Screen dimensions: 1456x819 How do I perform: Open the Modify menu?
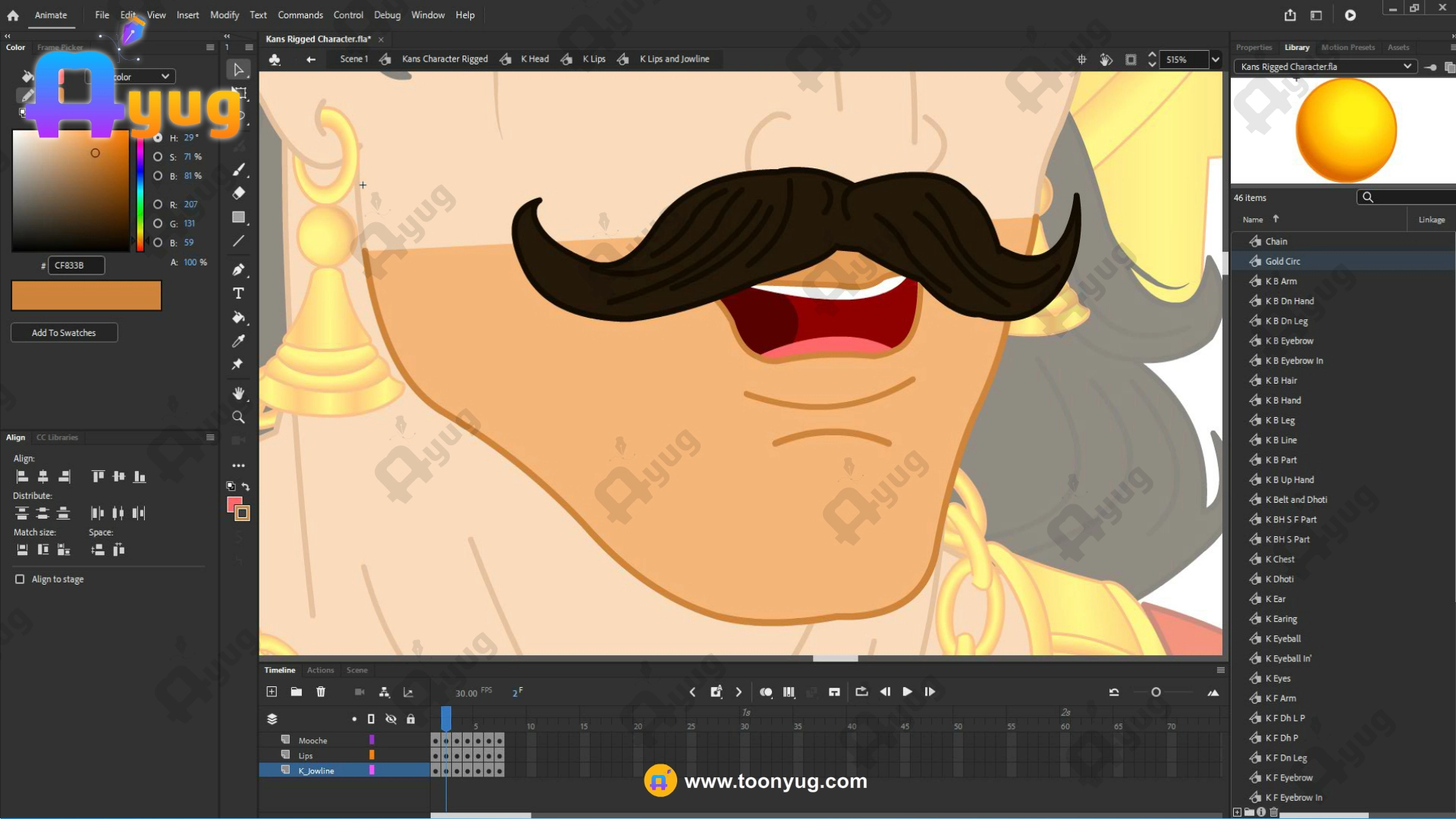tap(224, 15)
